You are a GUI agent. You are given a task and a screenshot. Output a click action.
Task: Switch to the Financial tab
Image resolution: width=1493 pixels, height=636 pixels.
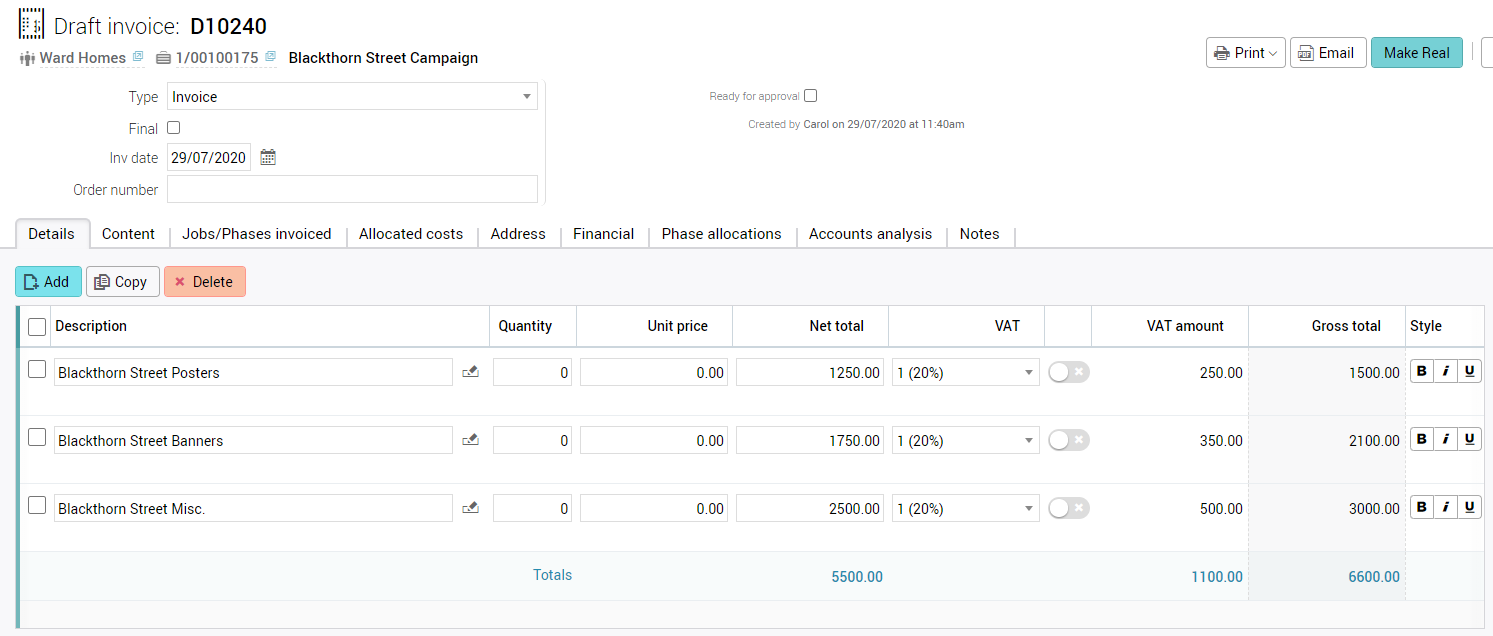click(603, 234)
